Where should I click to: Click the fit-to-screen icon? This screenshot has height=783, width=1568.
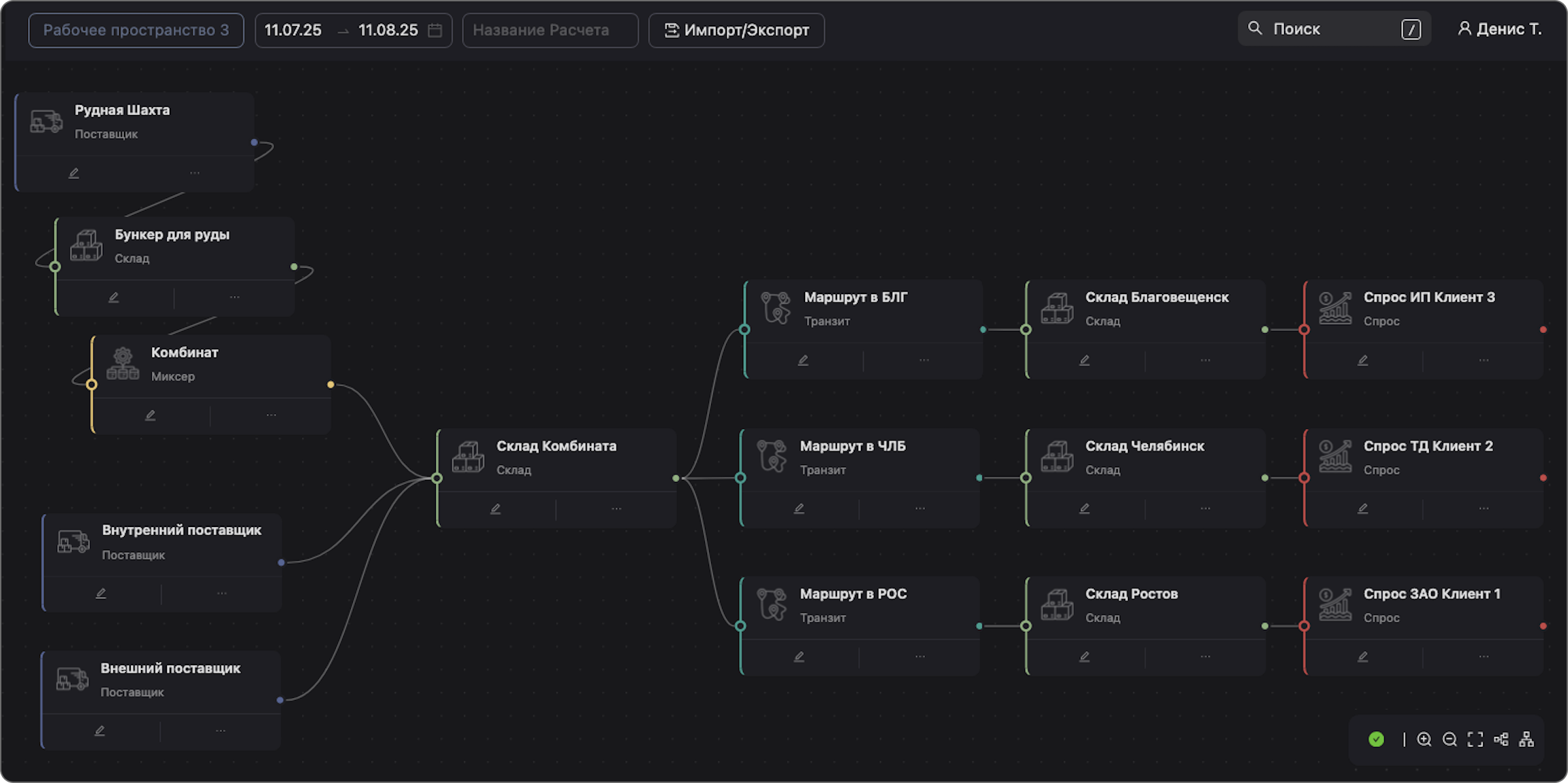pyautogui.click(x=1475, y=739)
